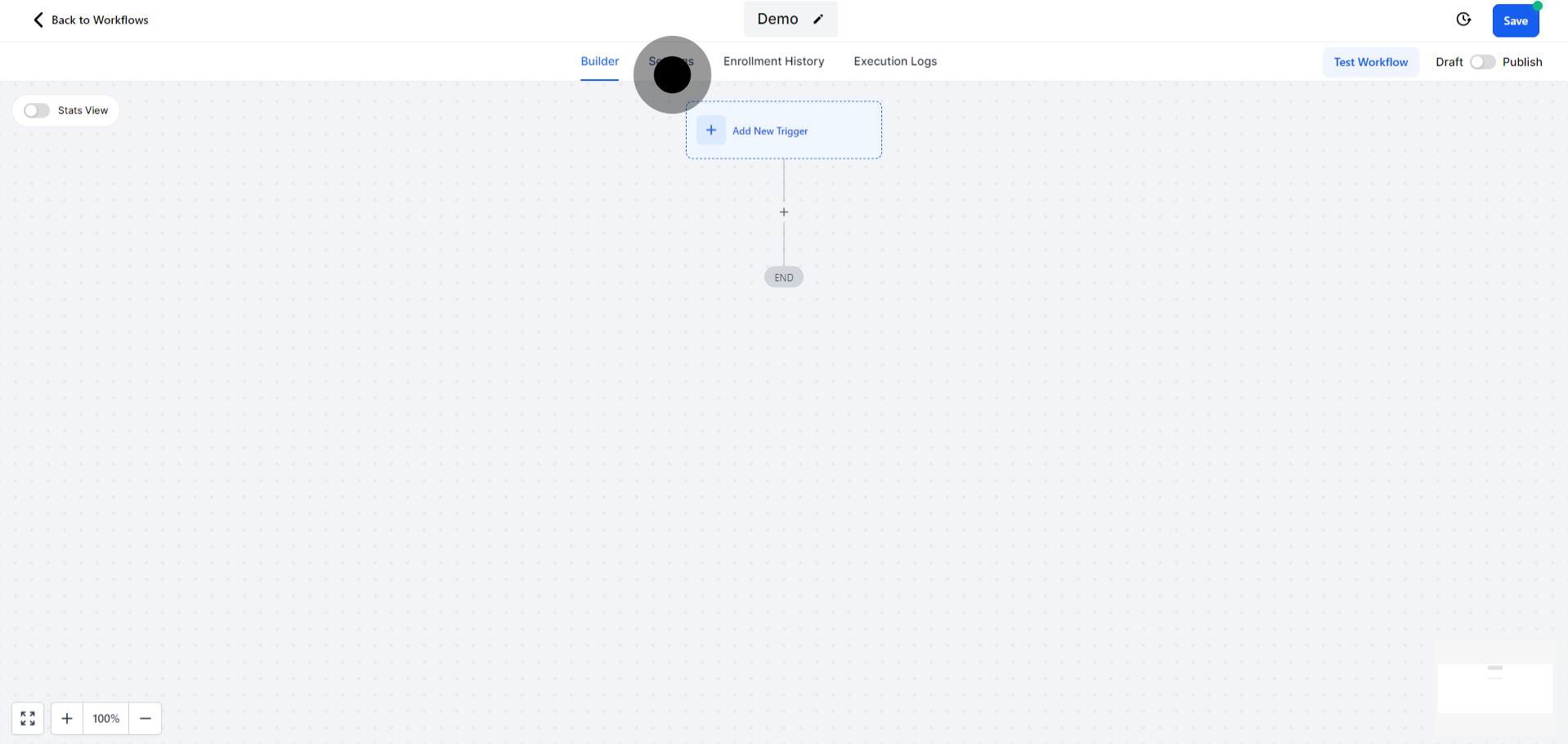Select the END node
Viewport: 1568px width, 744px height.
tap(783, 277)
